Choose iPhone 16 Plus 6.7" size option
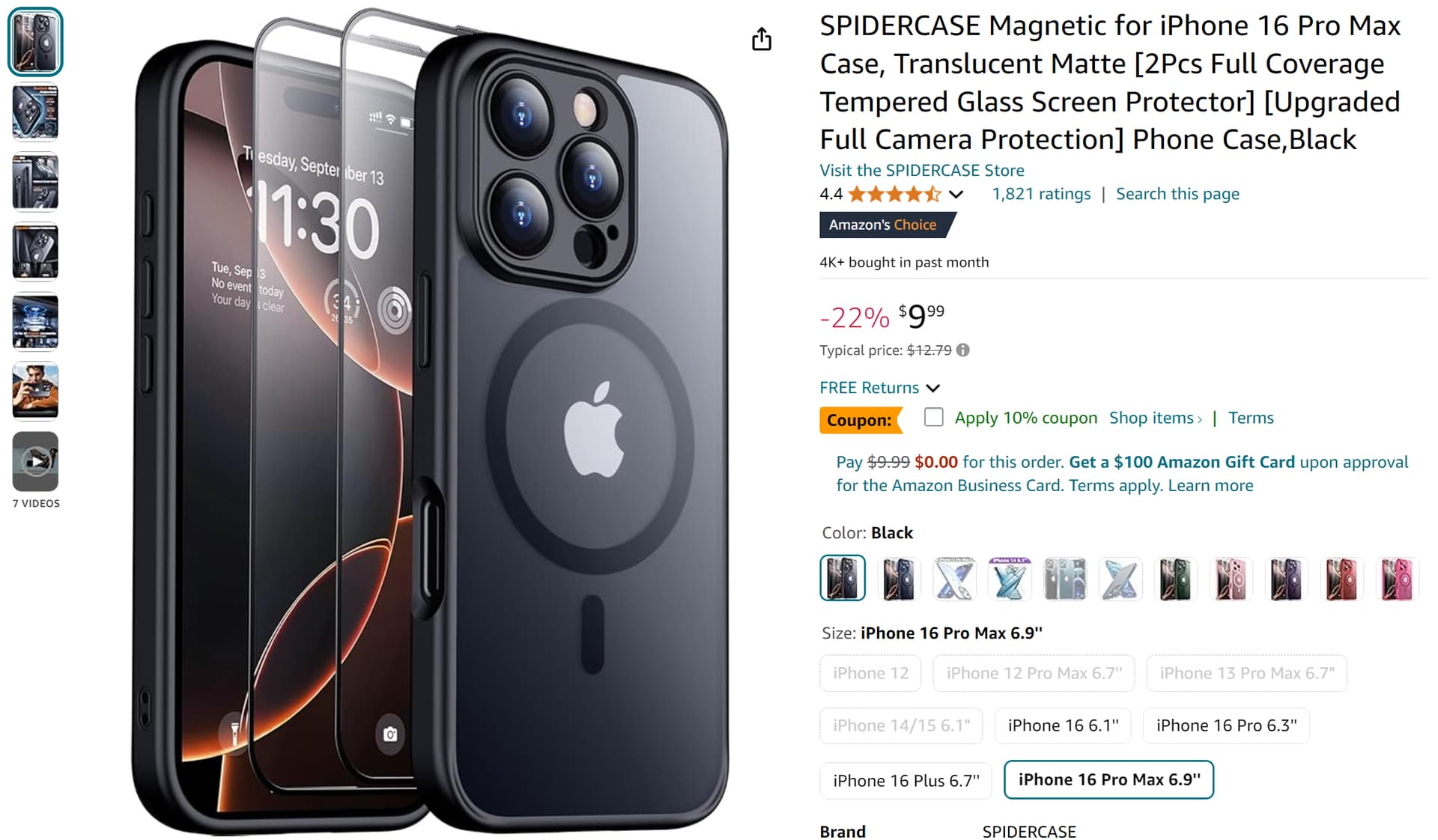Viewport: 1438px width, 840px height. point(905,781)
